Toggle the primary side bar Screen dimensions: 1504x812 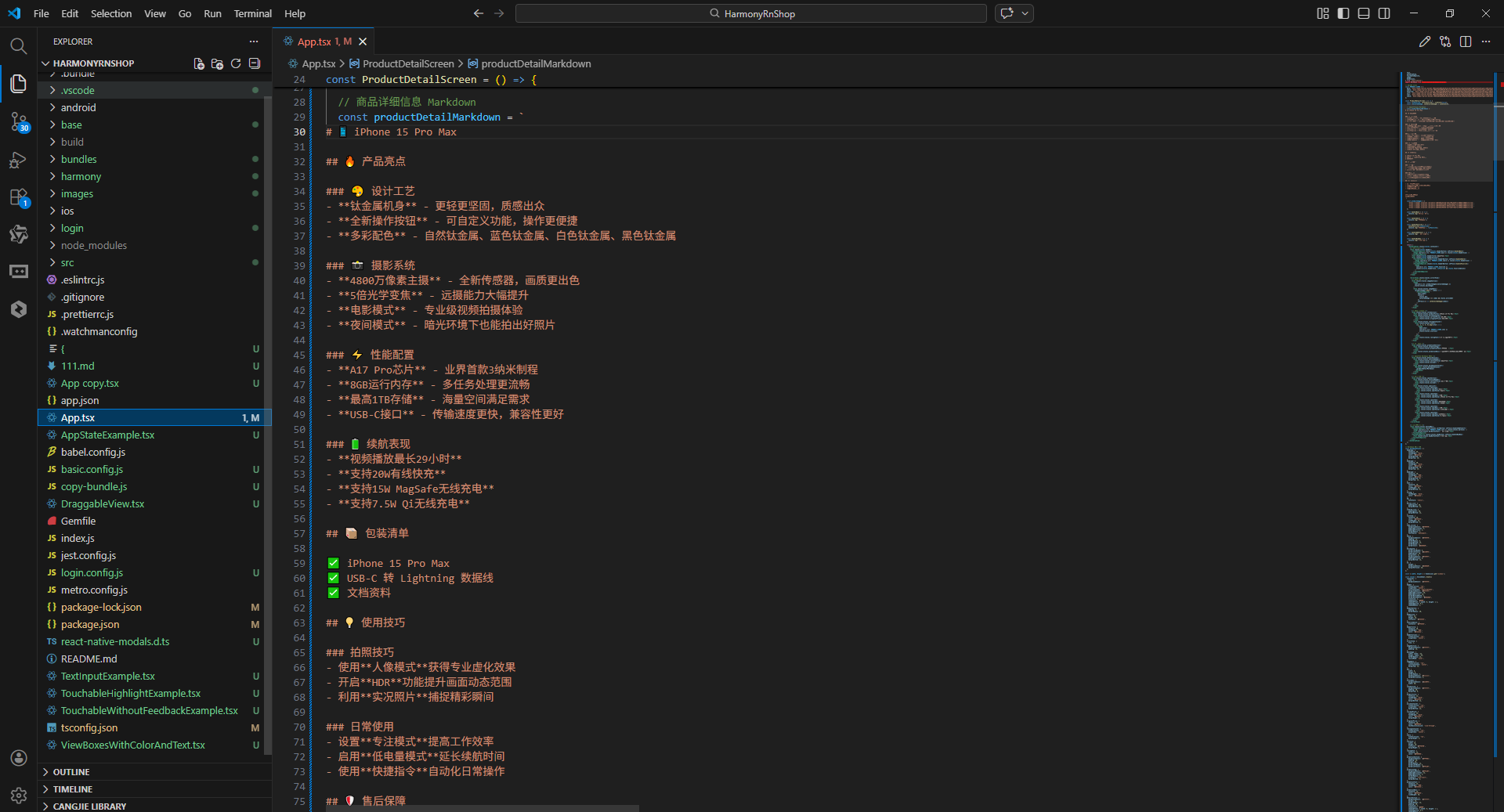tap(1343, 13)
